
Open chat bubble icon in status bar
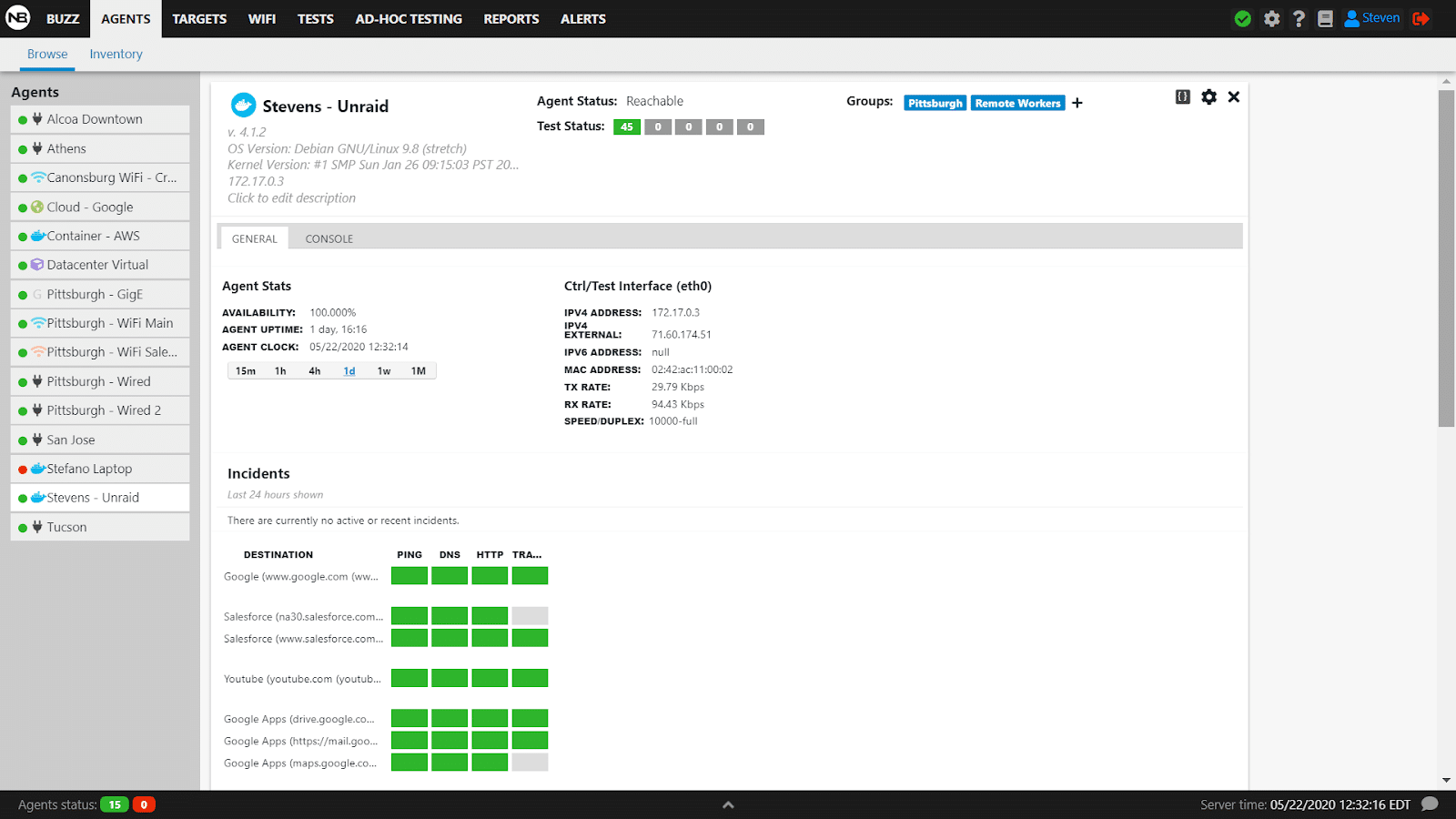[x=1430, y=804]
